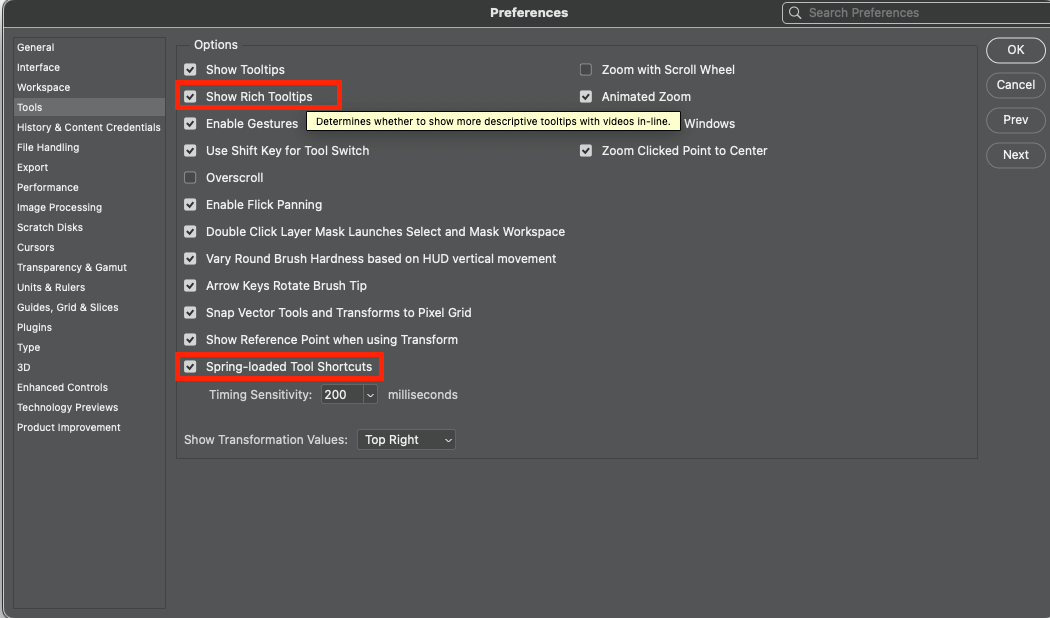1050x618 pixels.
Task: Toggle the Show Tooltips checkbox
Action: click(x=190, y=70)
